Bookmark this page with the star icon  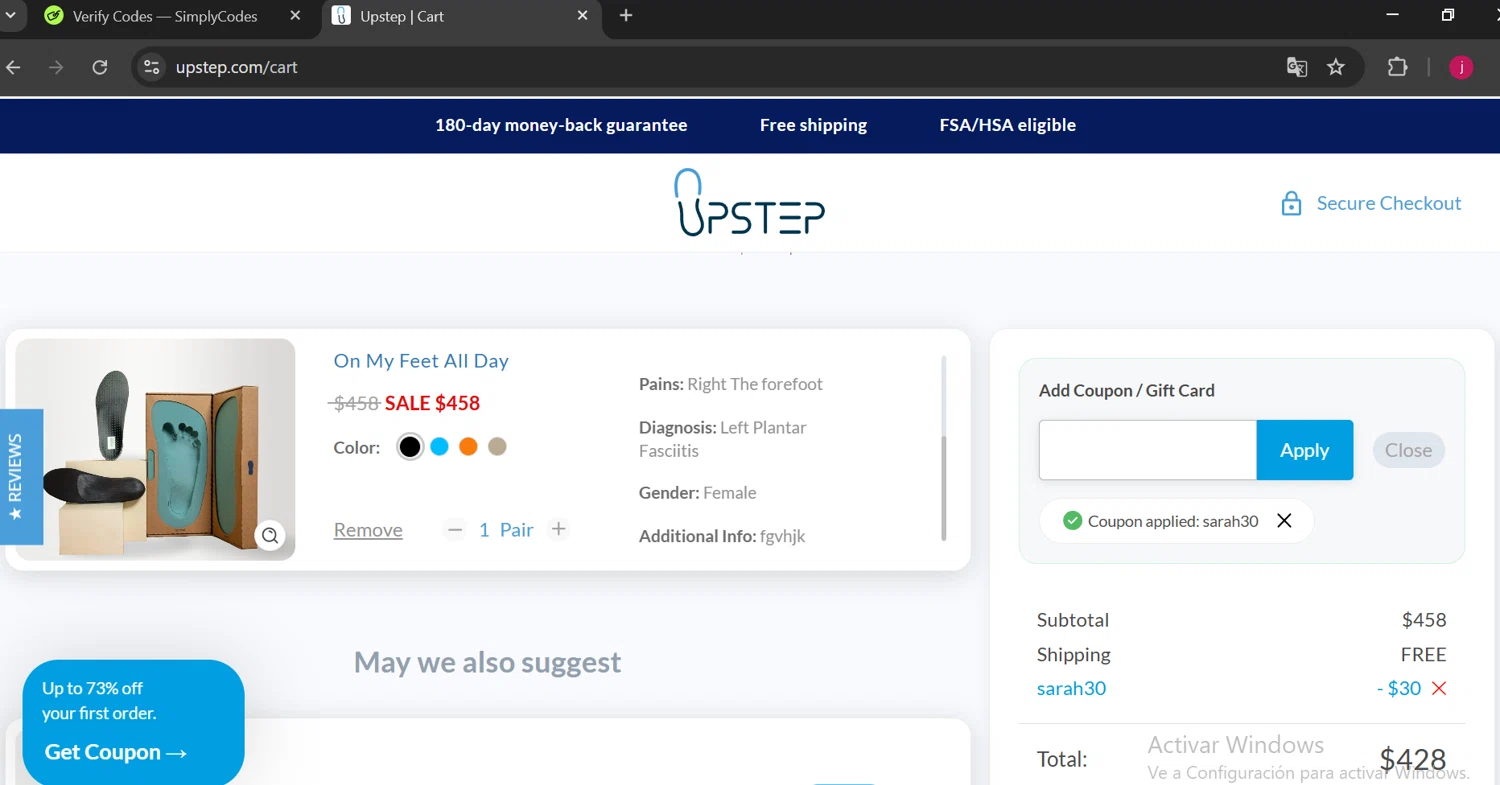(1336, 67)
